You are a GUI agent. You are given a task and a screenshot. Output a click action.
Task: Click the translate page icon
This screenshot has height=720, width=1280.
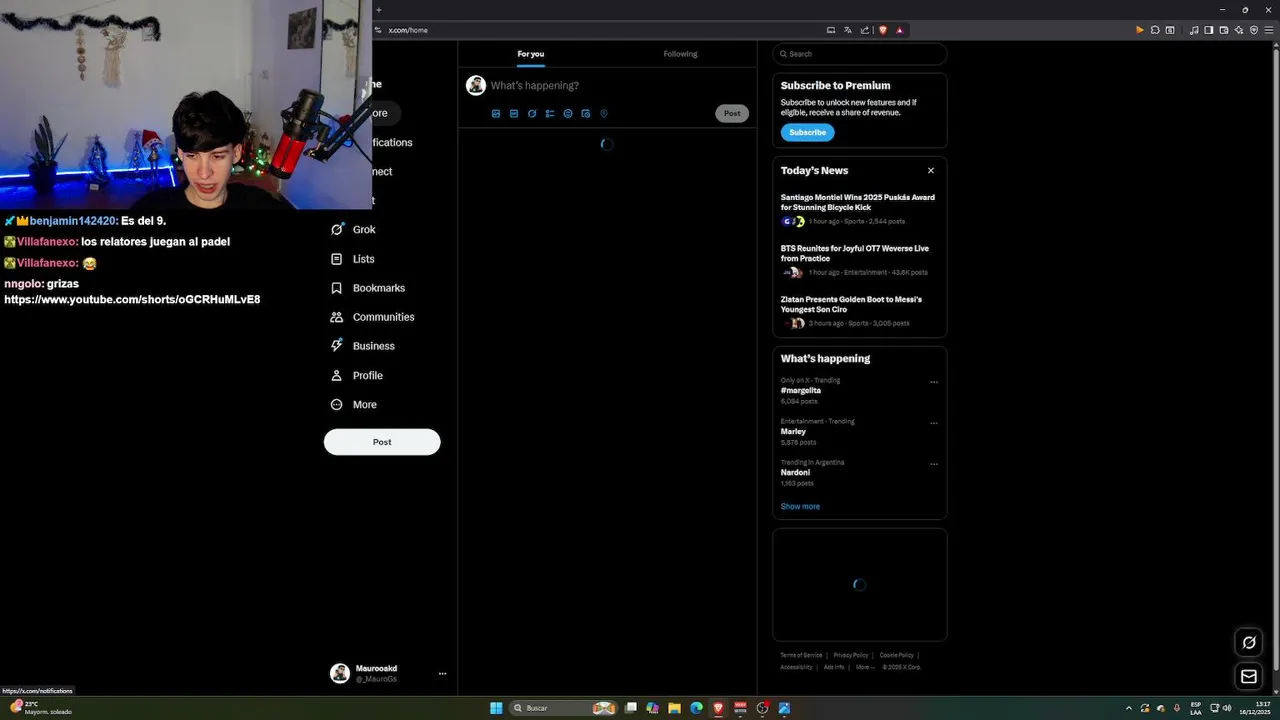pos(848,30)
